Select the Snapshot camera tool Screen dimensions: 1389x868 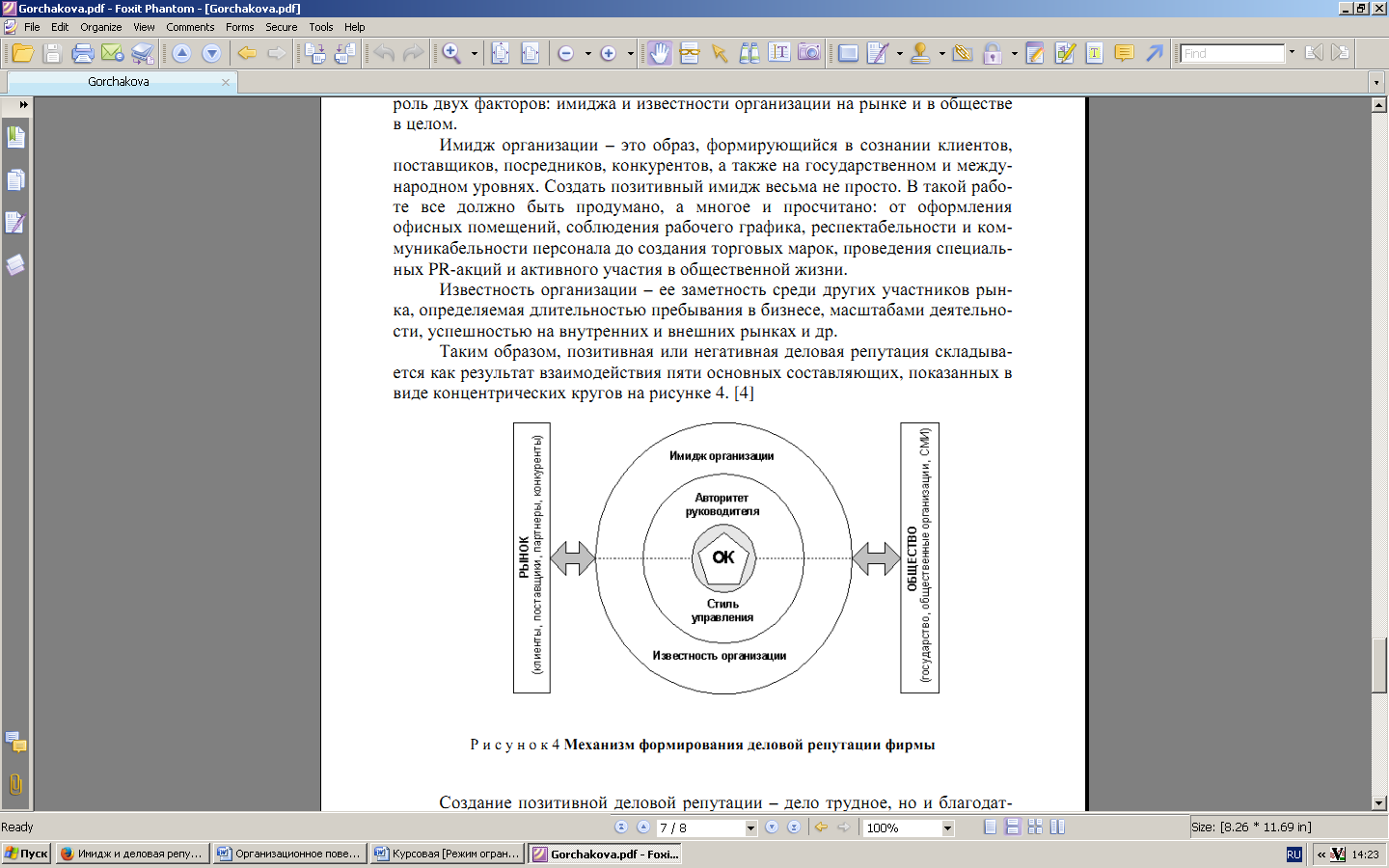click(x=809, y=53)
